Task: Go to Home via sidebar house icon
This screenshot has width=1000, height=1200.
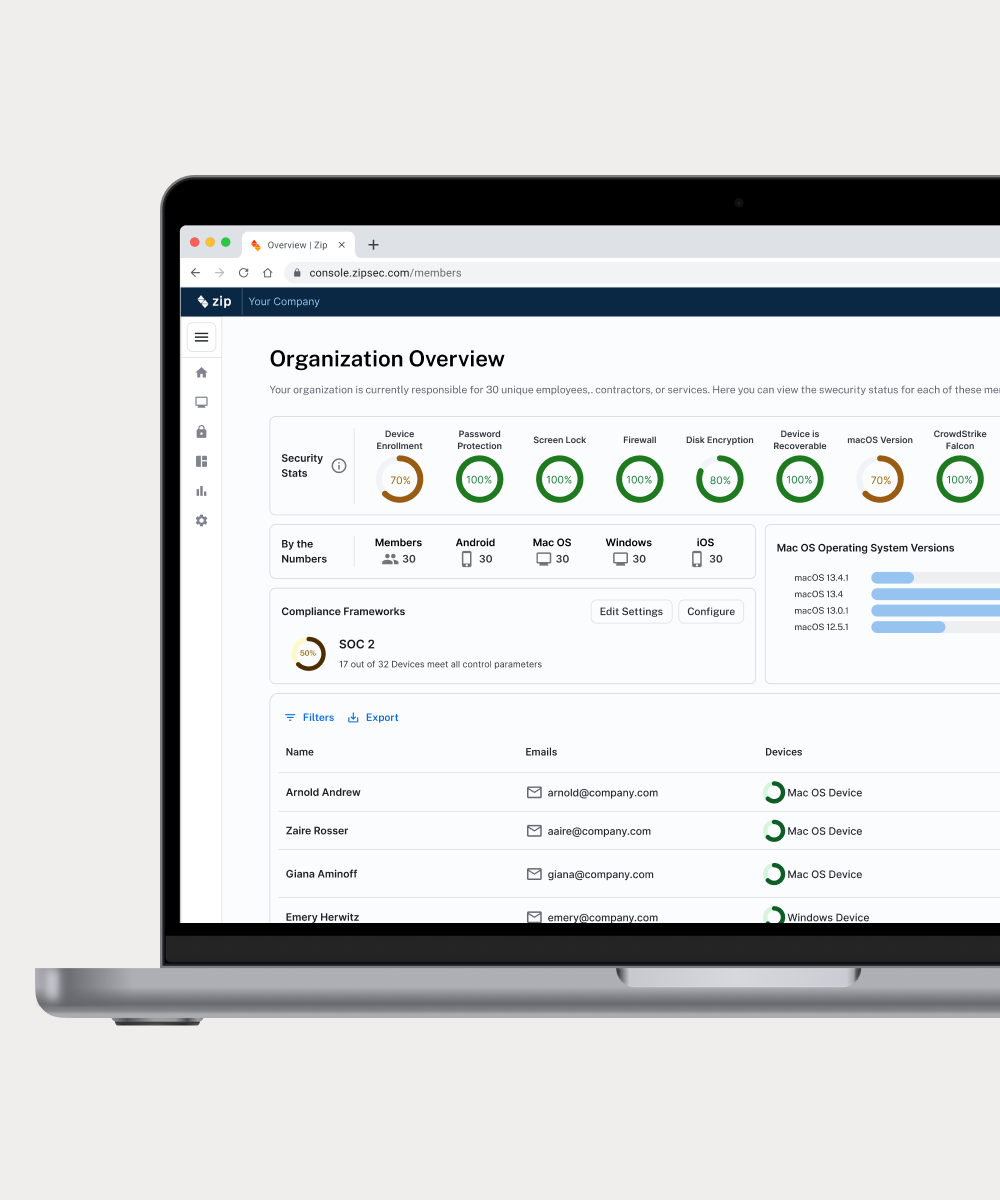Action: point(201,373)
